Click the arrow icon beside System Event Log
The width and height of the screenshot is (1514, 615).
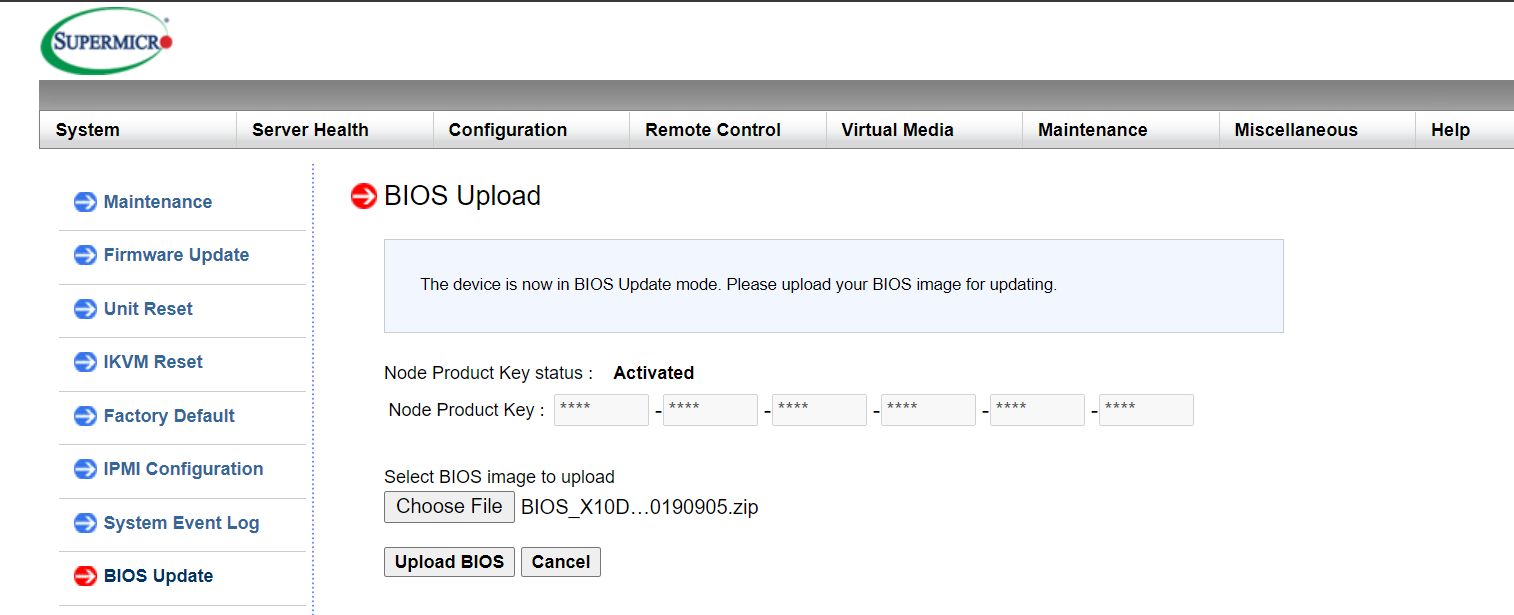click(x=85, y=523)
